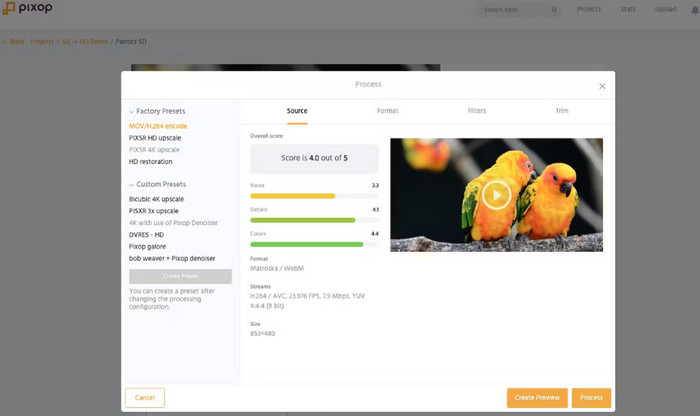This screenshot has width=700, height=416.
Task: Cancel the processing dialog
Action: point(145,397)
